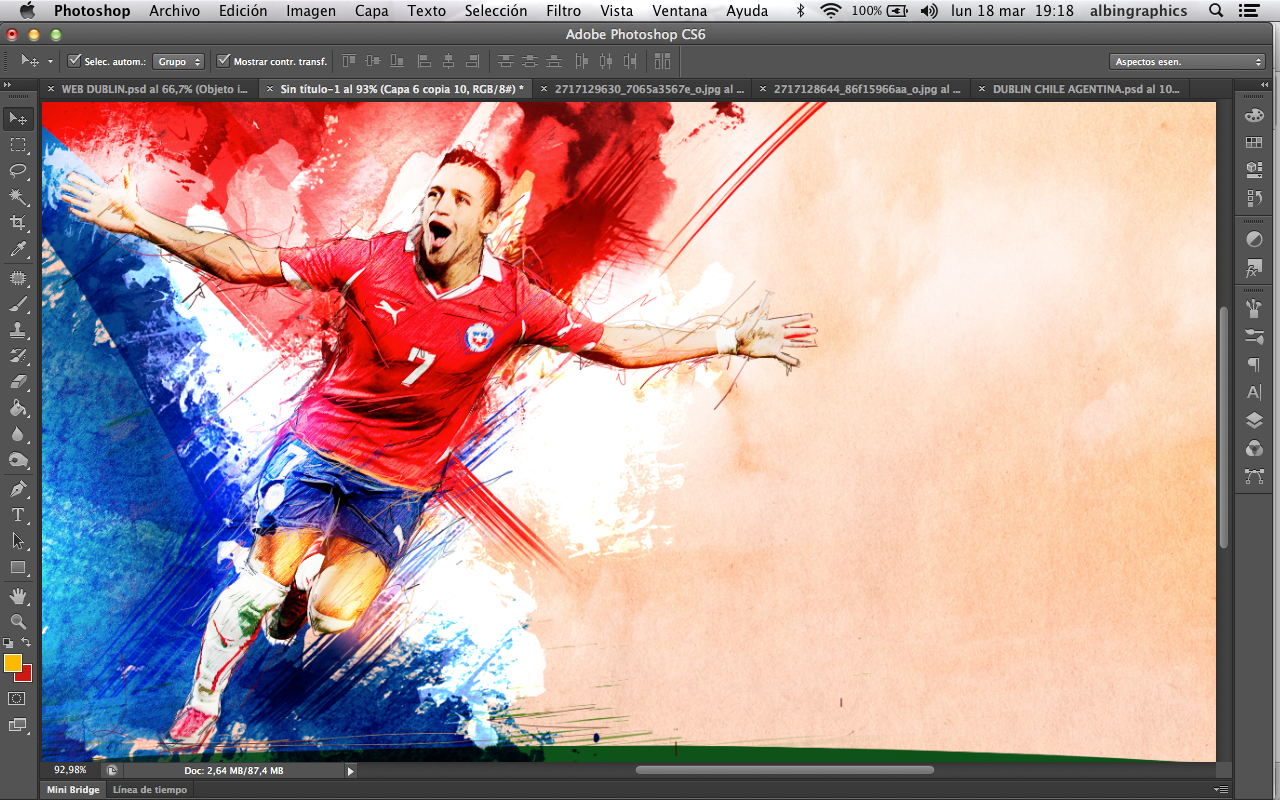This screenshot has width=1280, height=800.
Task: Expand the status bar info arrow
Action: (350, 771)
